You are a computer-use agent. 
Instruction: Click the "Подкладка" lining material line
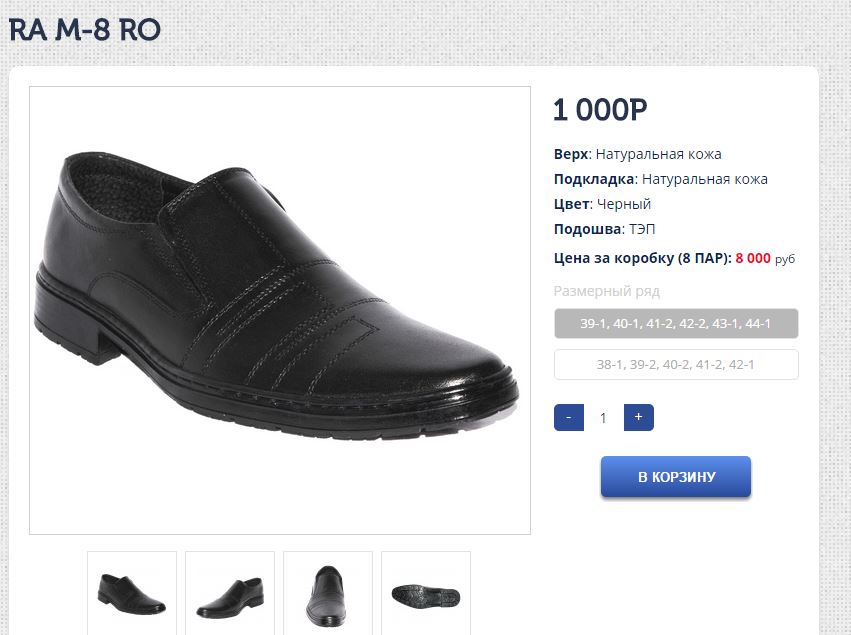click(x=660, y=179)
